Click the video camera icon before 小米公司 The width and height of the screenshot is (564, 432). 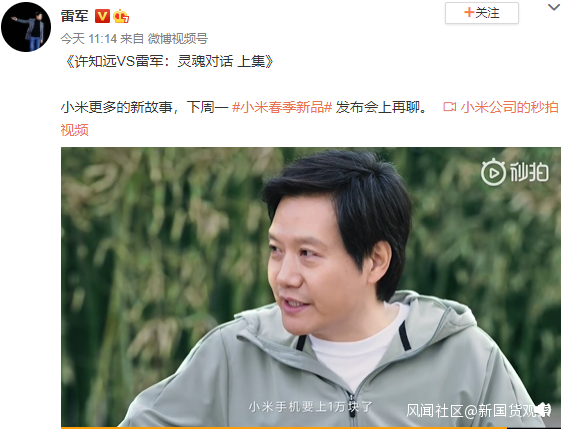tap(449, 107)
